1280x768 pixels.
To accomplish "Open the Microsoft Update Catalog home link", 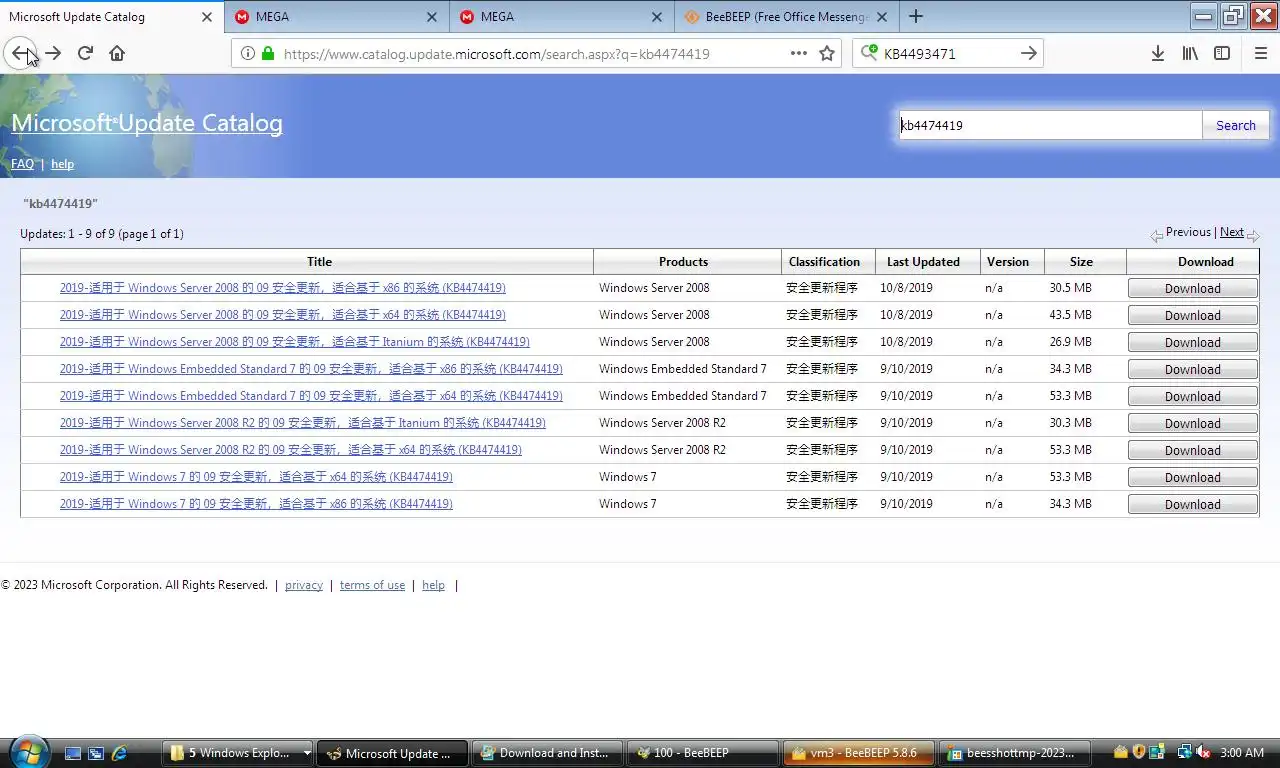I will pyautogui.click(x=147, y=123).
